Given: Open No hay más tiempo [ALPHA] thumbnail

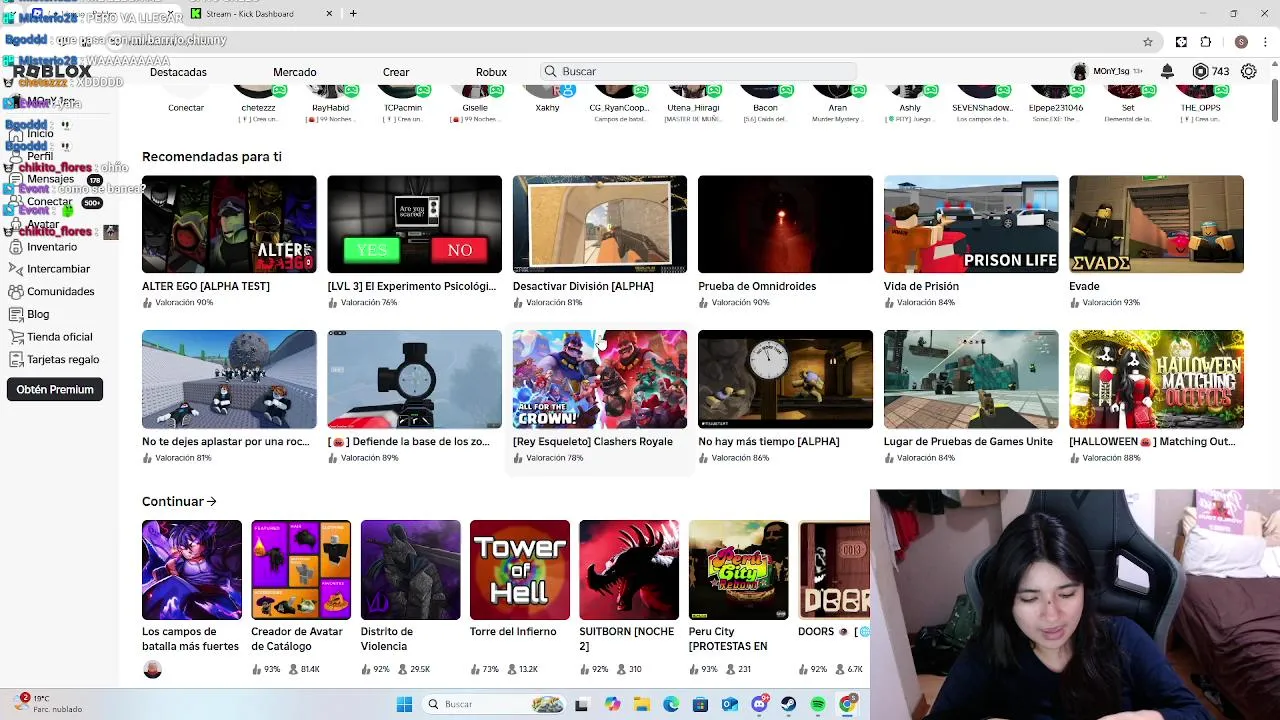Looking at the screenshot, I should point(785,379).
